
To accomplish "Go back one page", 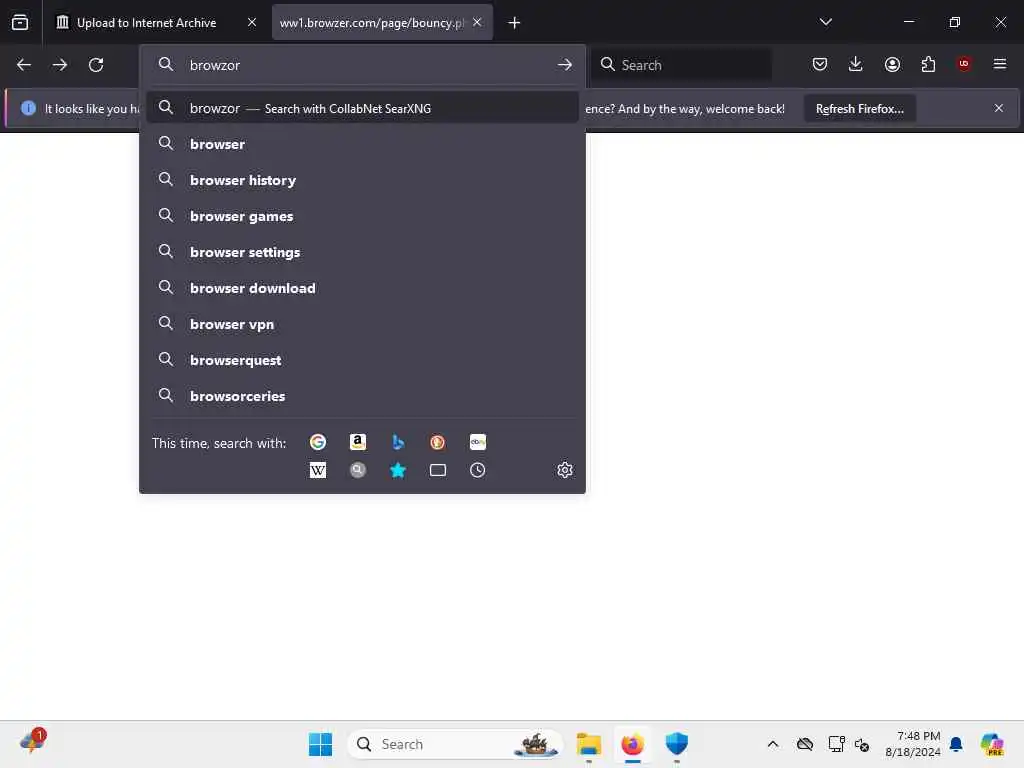I will click(x=24, y=65).
